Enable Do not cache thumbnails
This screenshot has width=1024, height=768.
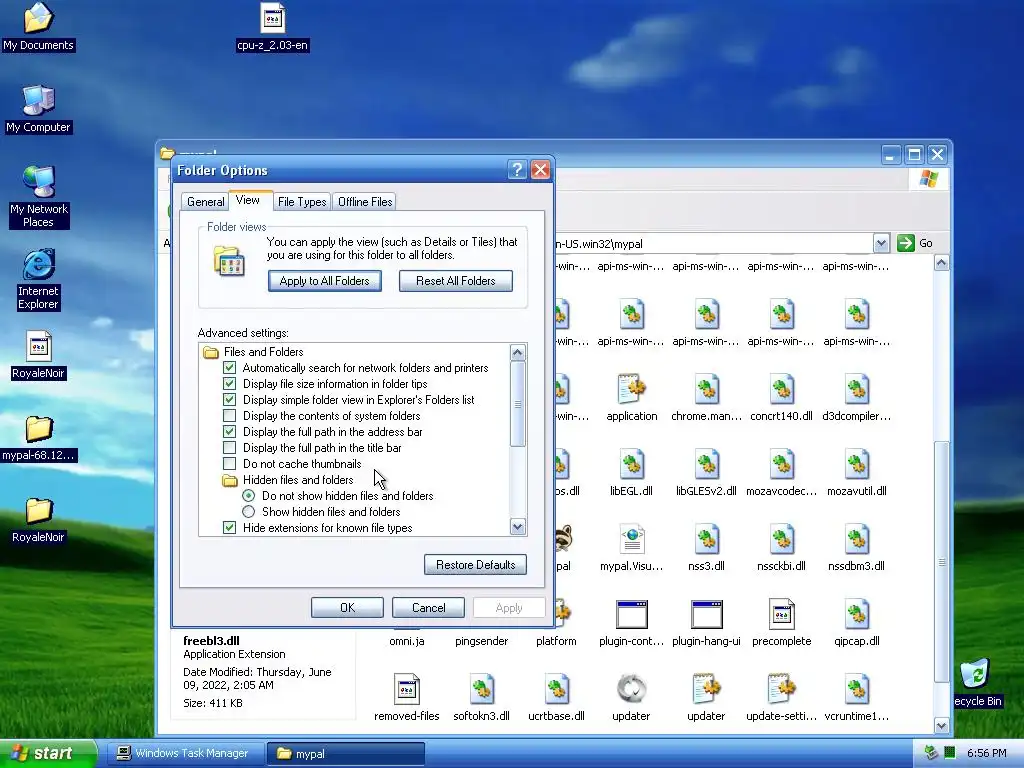pyautogui.click(x=229, y=464)
